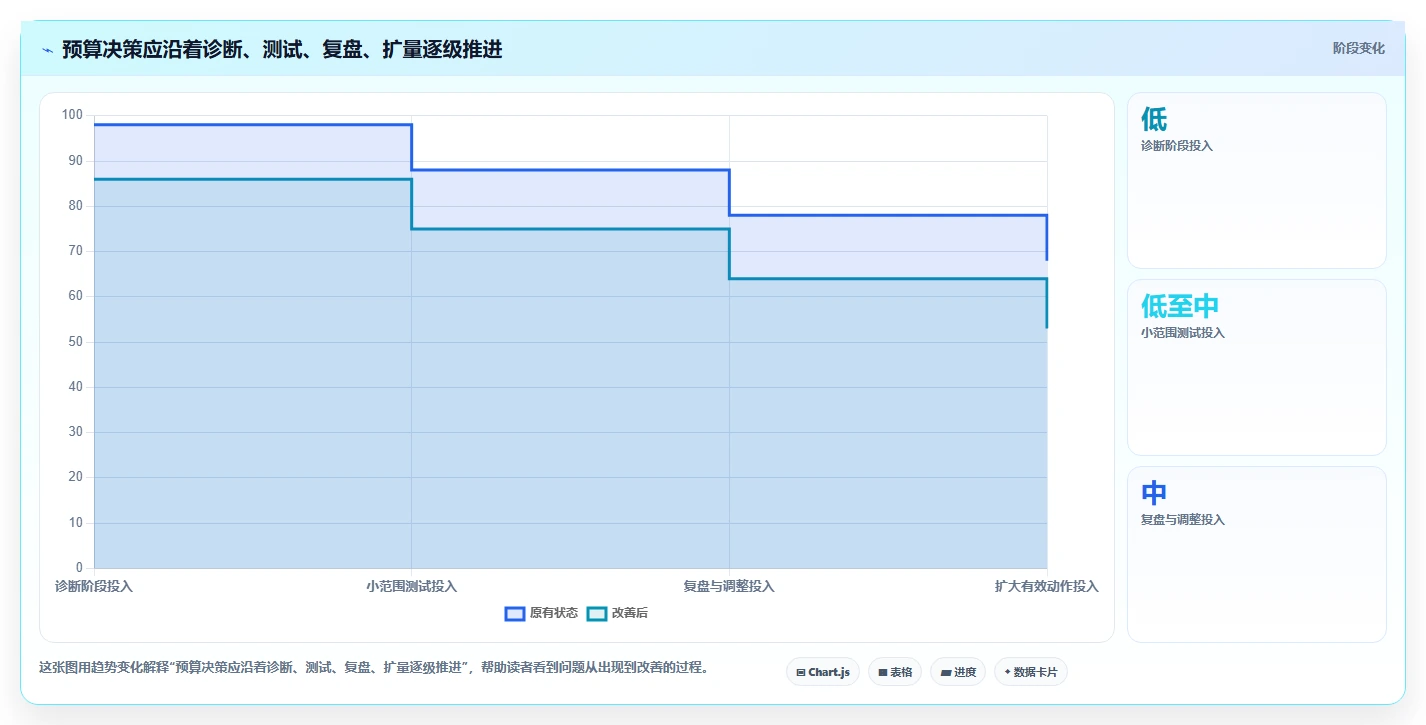Image resolution: width=1426 pixels, height=725 pixels.
Task: Click the chart description sentence below the chart
Action: tap(374, 668)
